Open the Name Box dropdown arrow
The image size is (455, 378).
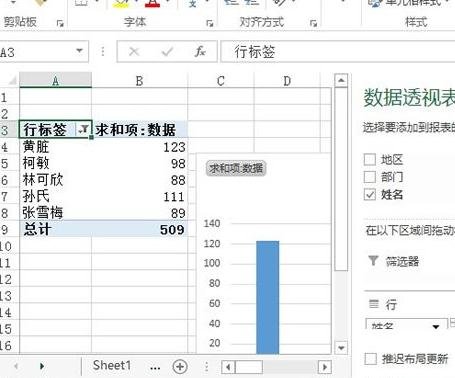(79, 51)
